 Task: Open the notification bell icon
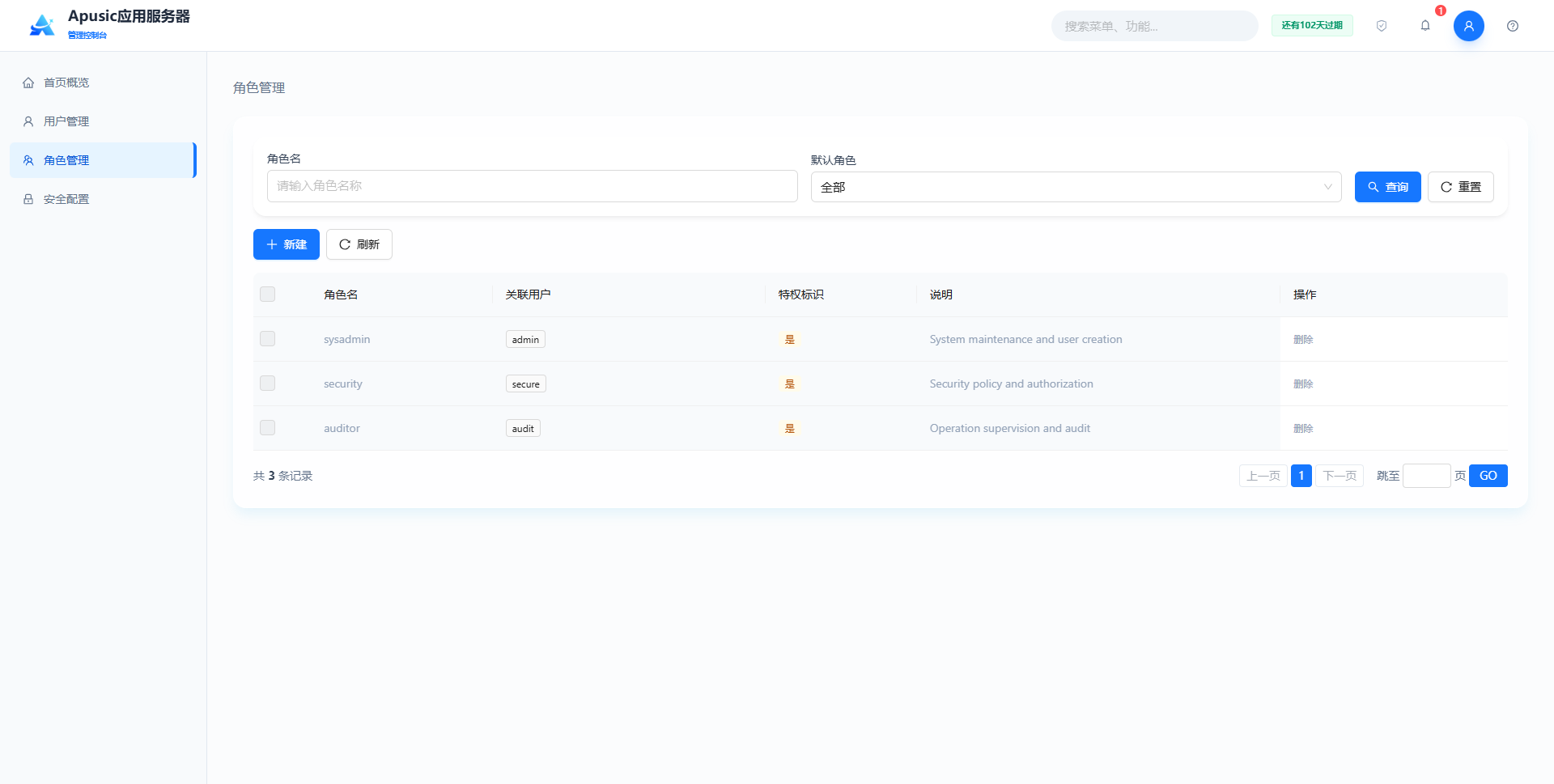(1425, 26)
